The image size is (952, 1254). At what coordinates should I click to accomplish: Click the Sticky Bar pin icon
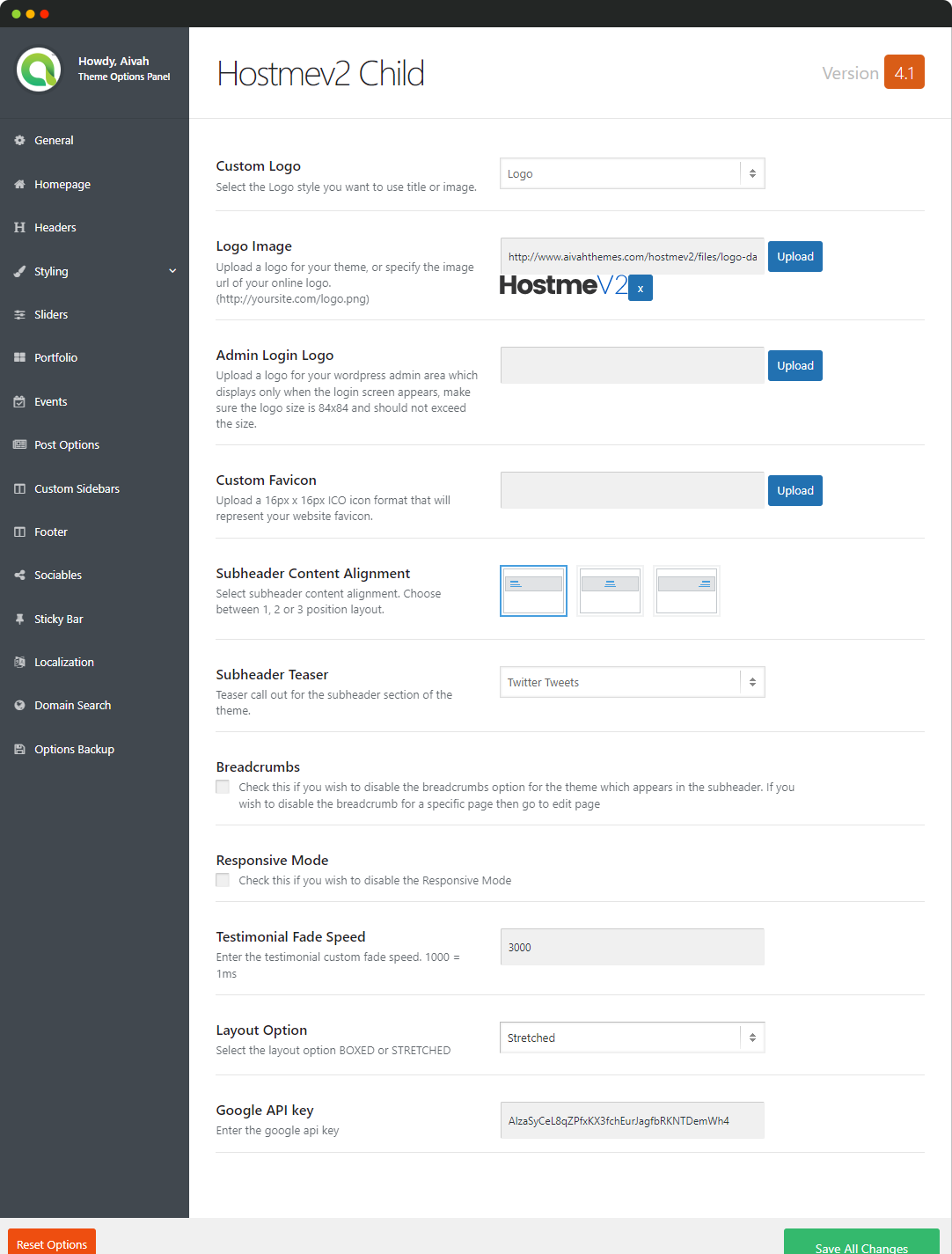click(x=19, y=620)
